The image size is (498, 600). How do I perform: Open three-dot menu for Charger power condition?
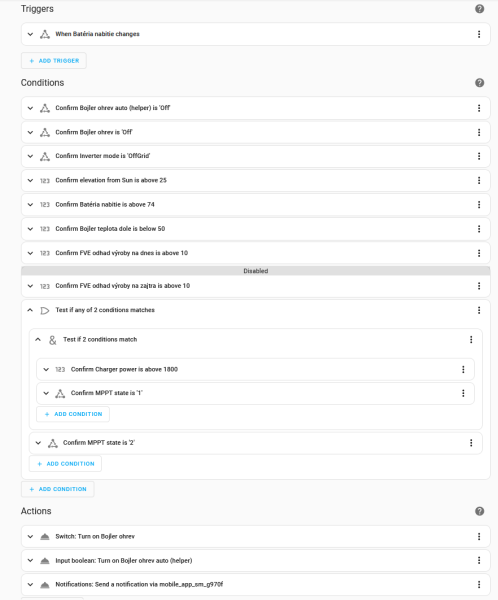[x=463, y=369]
